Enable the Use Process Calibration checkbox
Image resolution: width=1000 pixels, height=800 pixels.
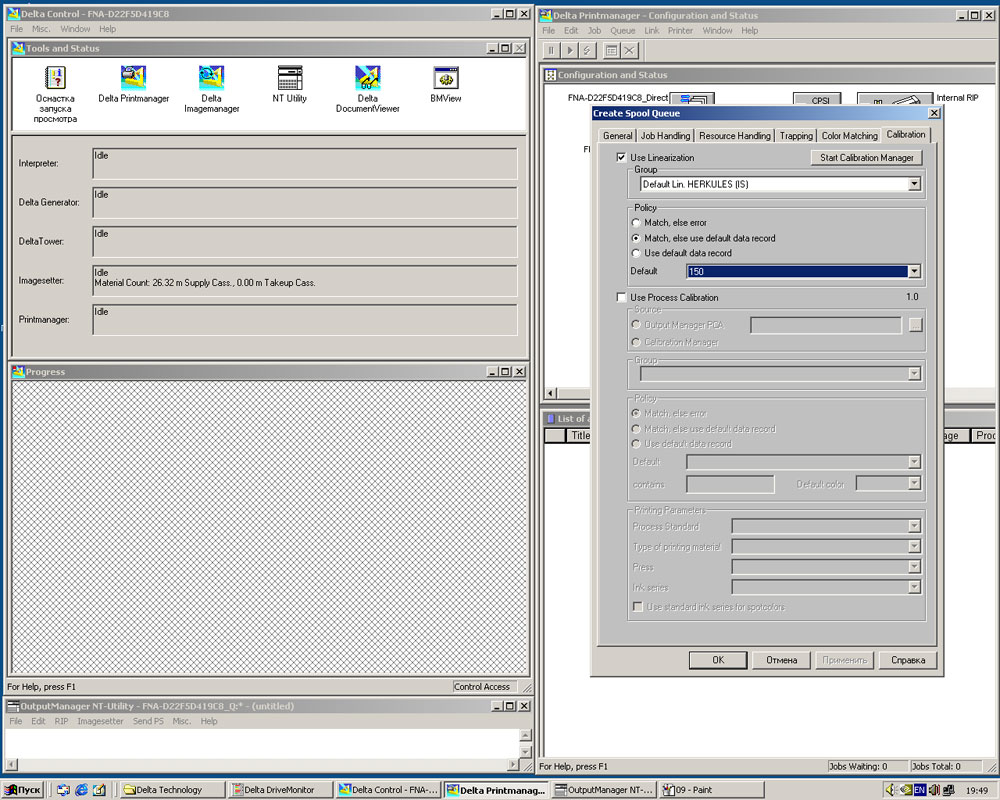point(621,298)
